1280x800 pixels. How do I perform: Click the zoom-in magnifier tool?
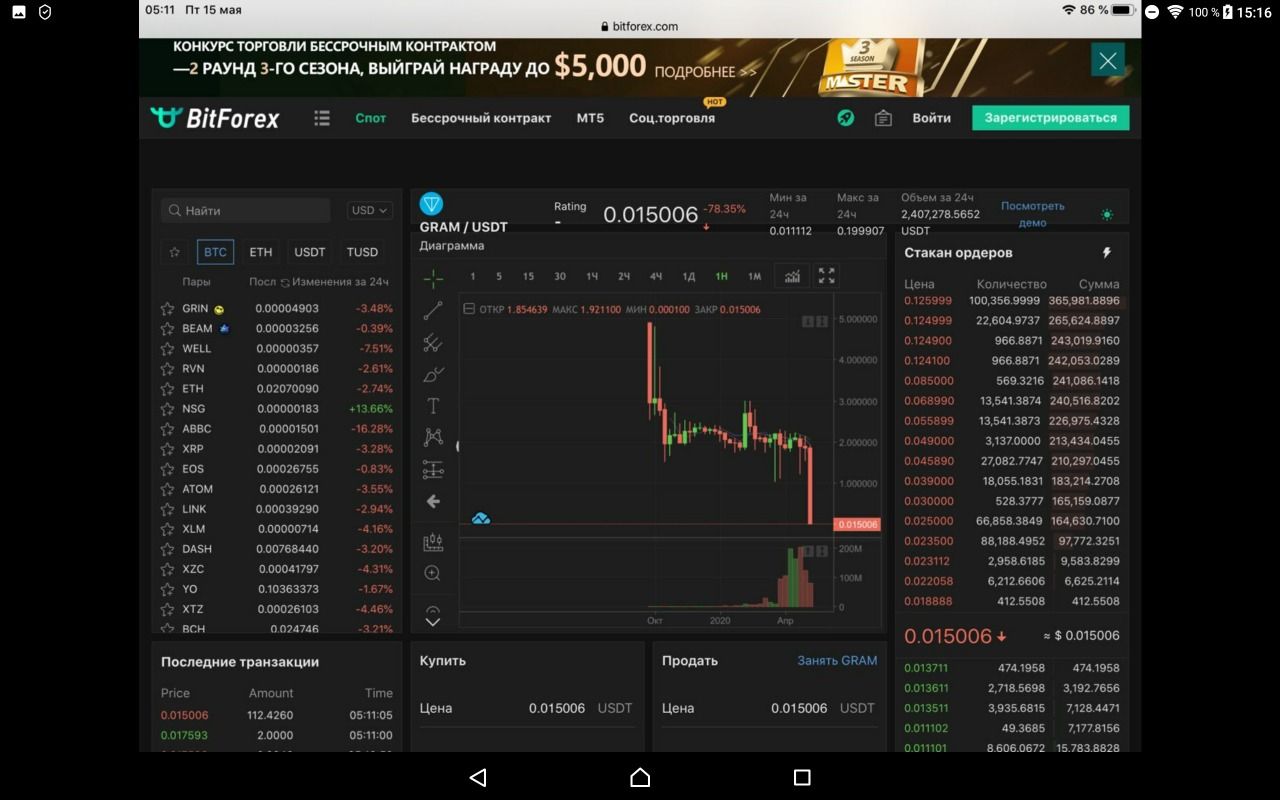[x=433, y=574]
